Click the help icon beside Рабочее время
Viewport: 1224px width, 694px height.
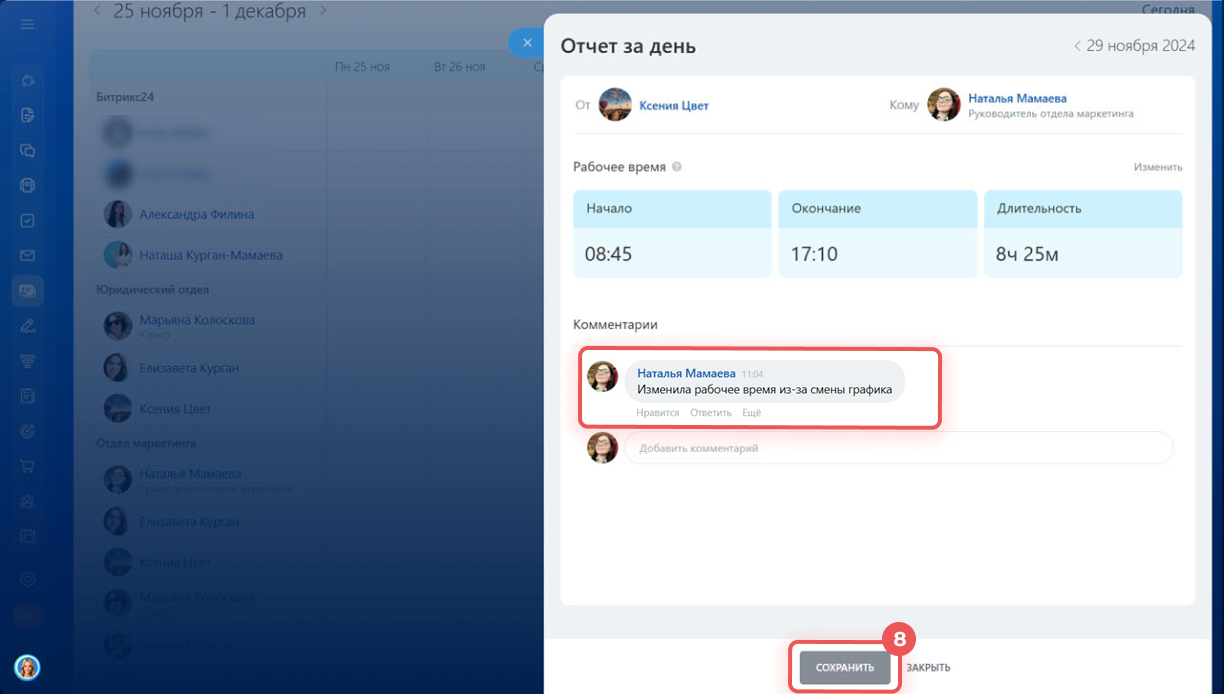(x=677, y=167)
